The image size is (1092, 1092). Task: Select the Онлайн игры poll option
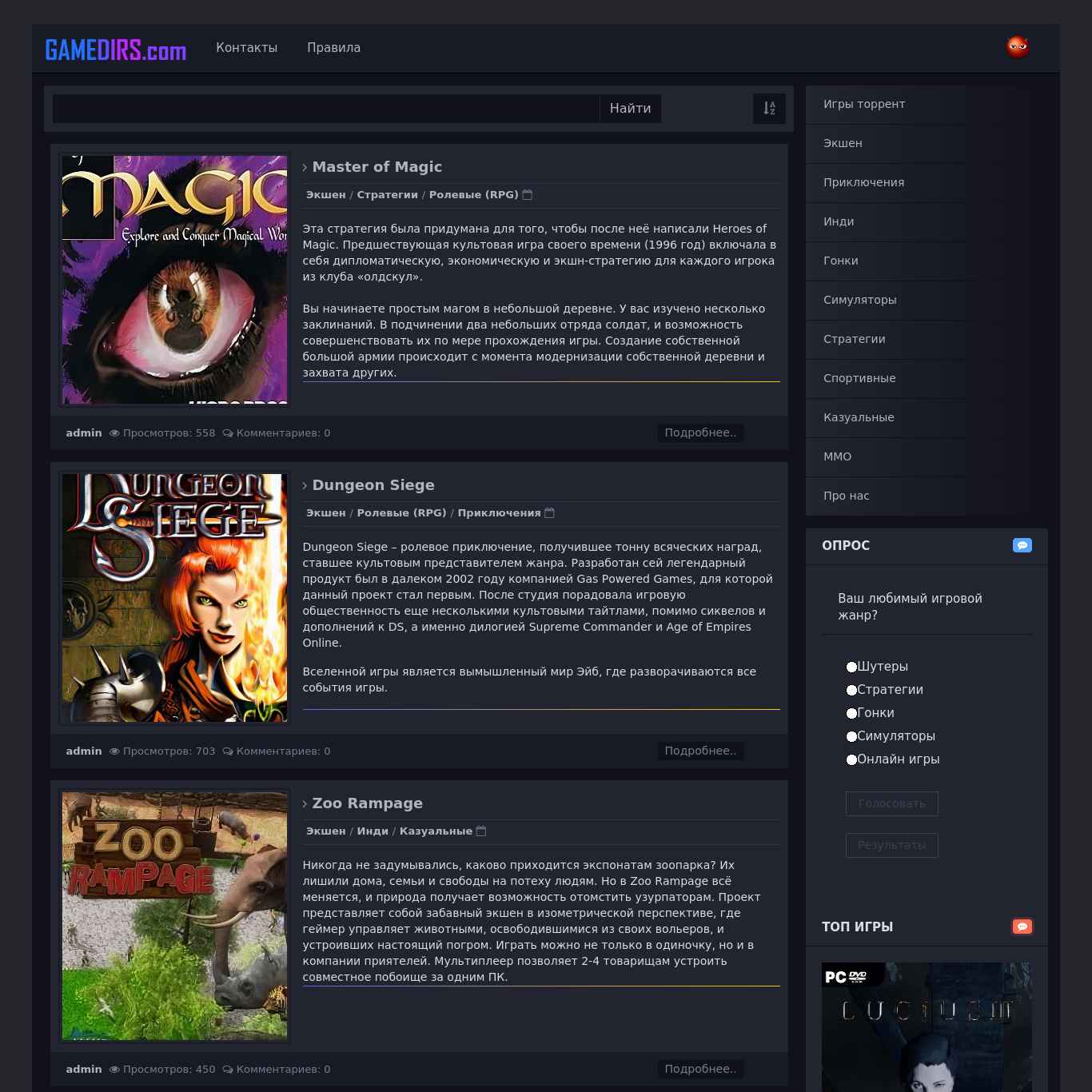[851, 759]
